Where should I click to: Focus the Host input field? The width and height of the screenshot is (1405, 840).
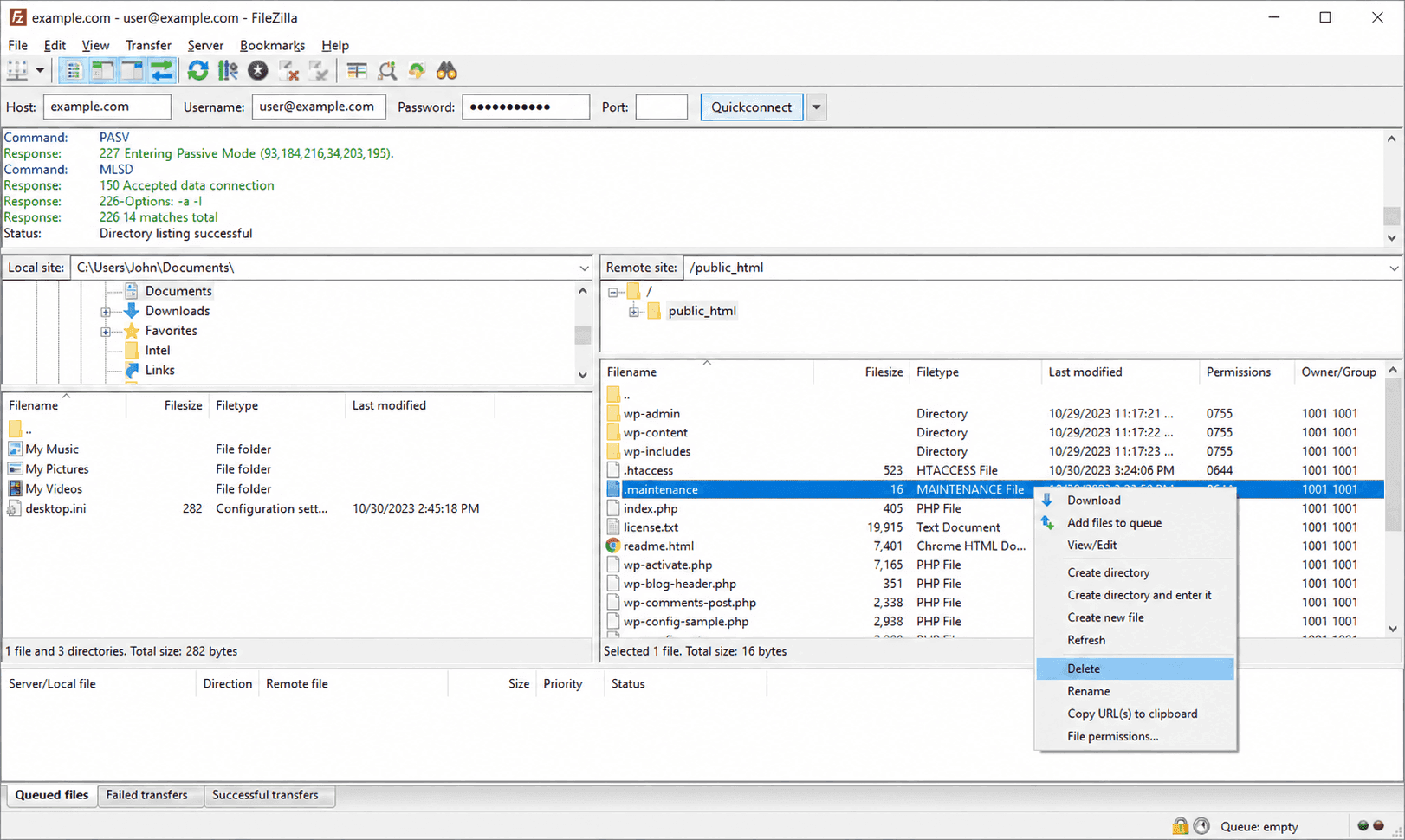pyautogui.click(x=107, y=107)
